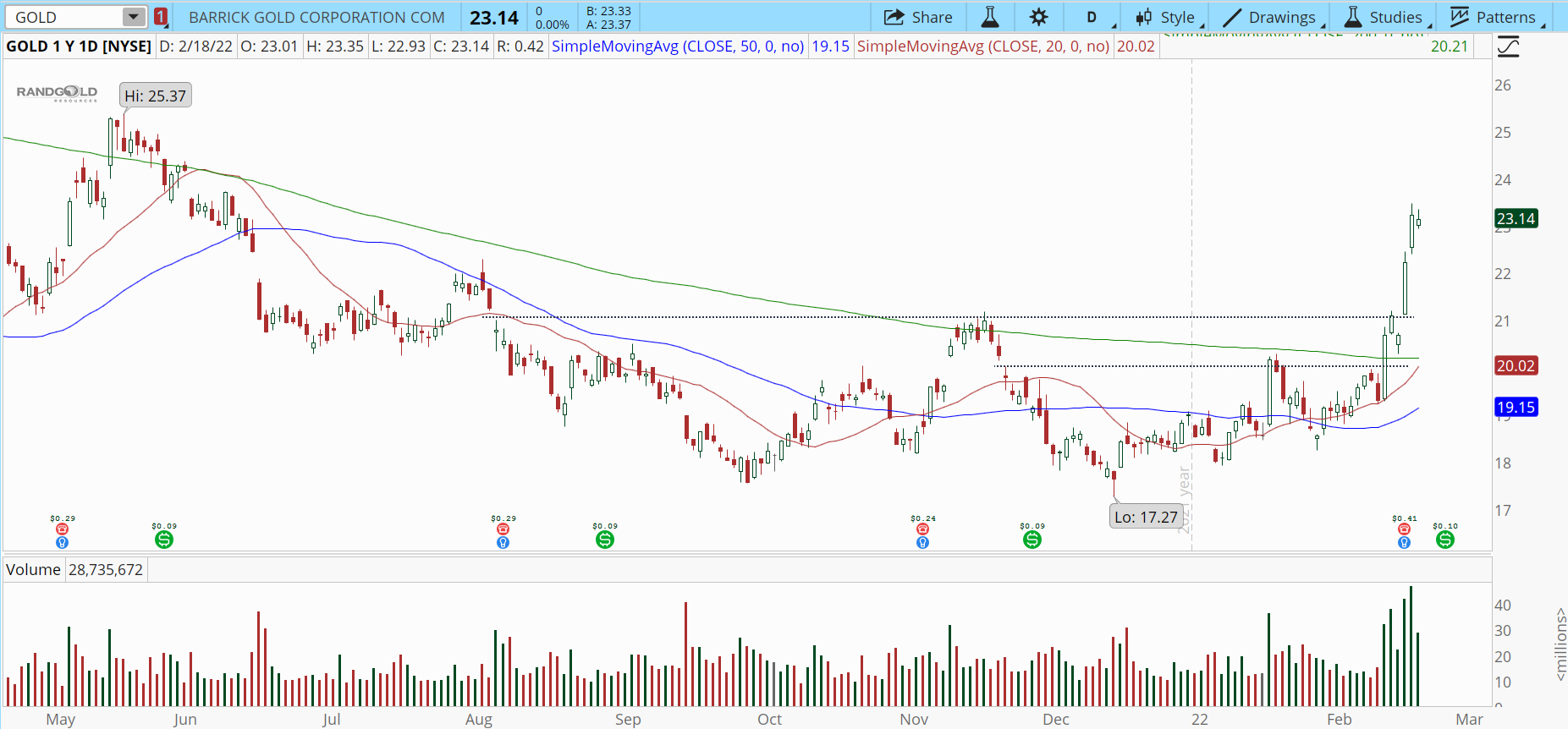Select the $0.10 dividend icon
Viewport: 1568px width, 729px height.
[1445, 540]
